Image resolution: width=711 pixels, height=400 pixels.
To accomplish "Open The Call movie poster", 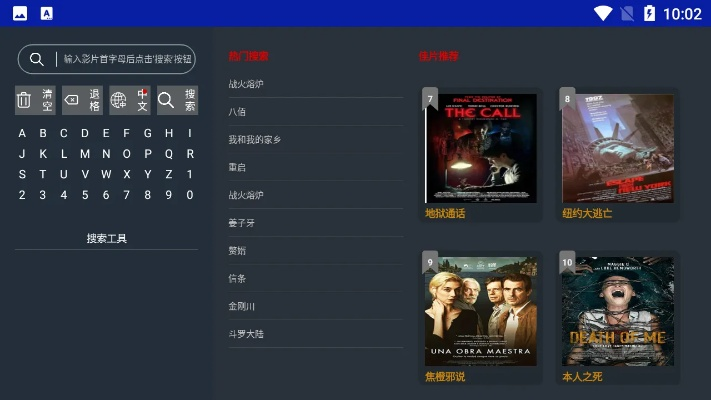I will [481, 148].
